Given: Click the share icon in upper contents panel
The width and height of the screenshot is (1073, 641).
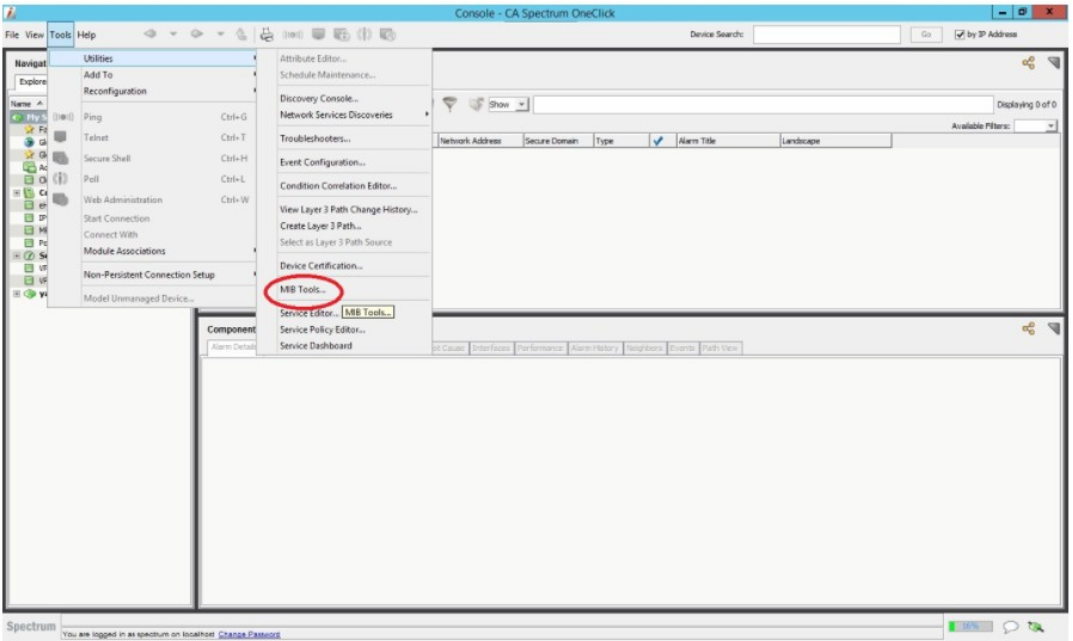Looking at the screenshot, I should [x=1028, y=63].
